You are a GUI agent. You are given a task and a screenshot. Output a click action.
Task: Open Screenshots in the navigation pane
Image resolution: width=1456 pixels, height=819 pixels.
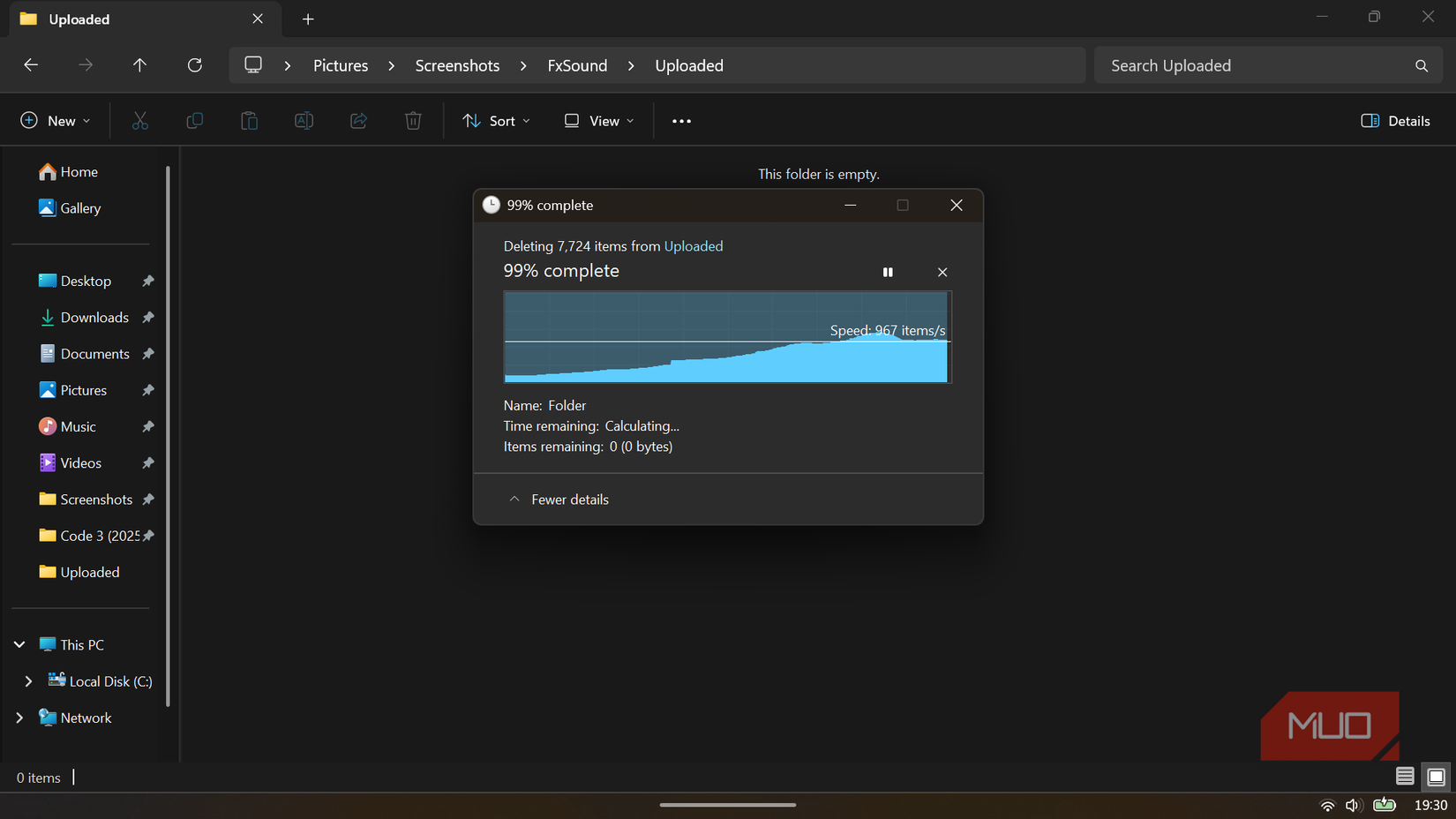87,500
